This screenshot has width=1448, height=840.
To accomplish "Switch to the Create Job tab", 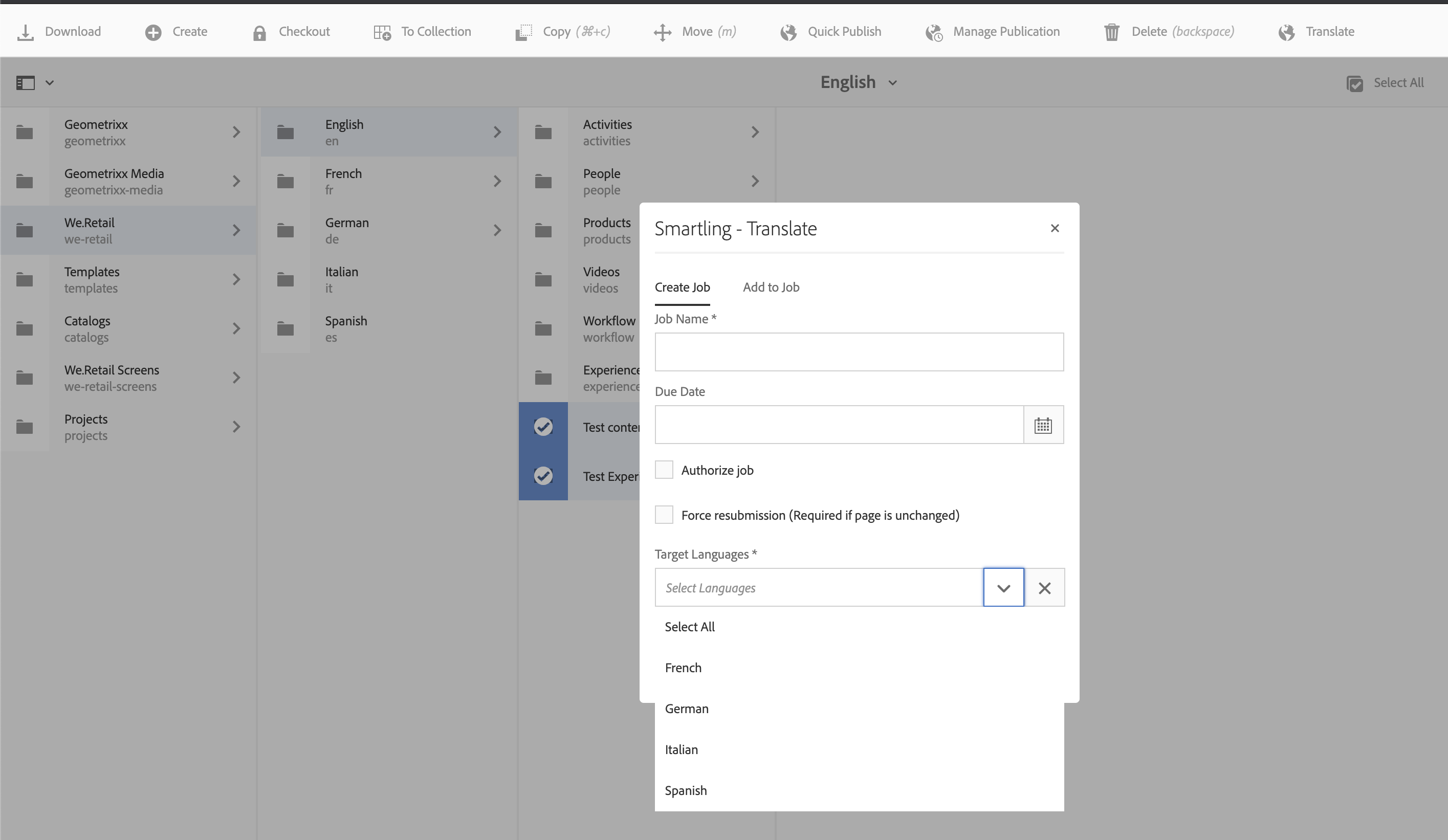I will coord(682,288).
